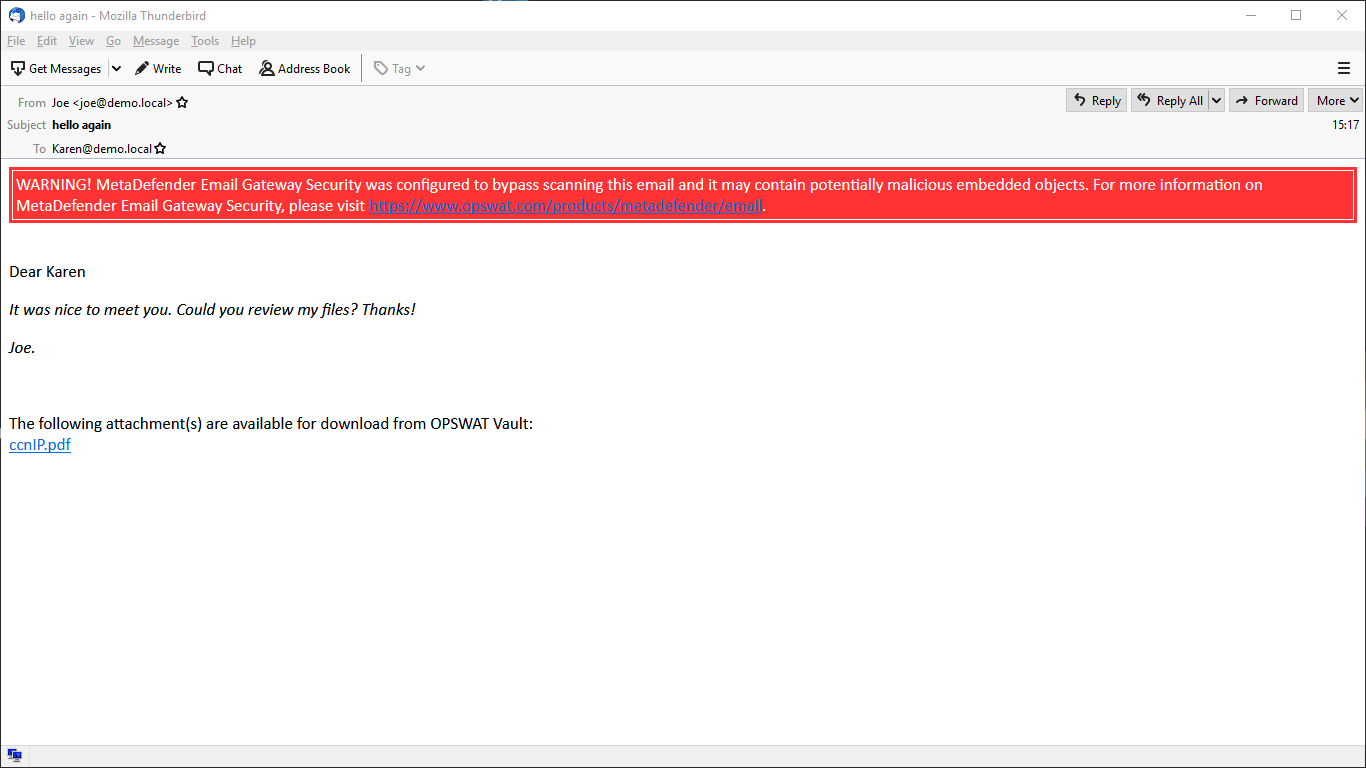The height and width of the screenshot is (768, 1366).
Task: Open View menu
Action: coord(81,41)
